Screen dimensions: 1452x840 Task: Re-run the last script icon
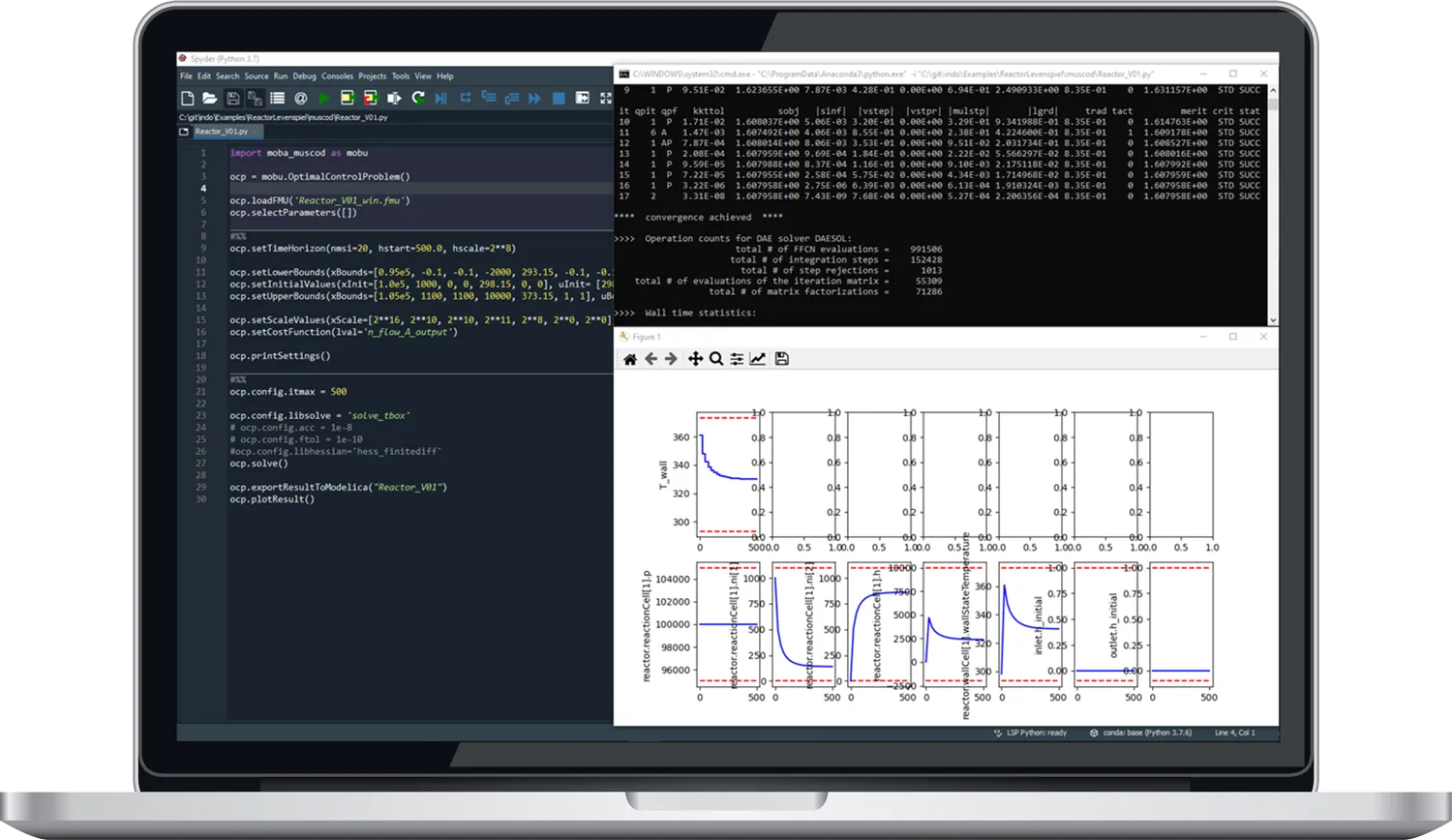[x=418, y=98]
